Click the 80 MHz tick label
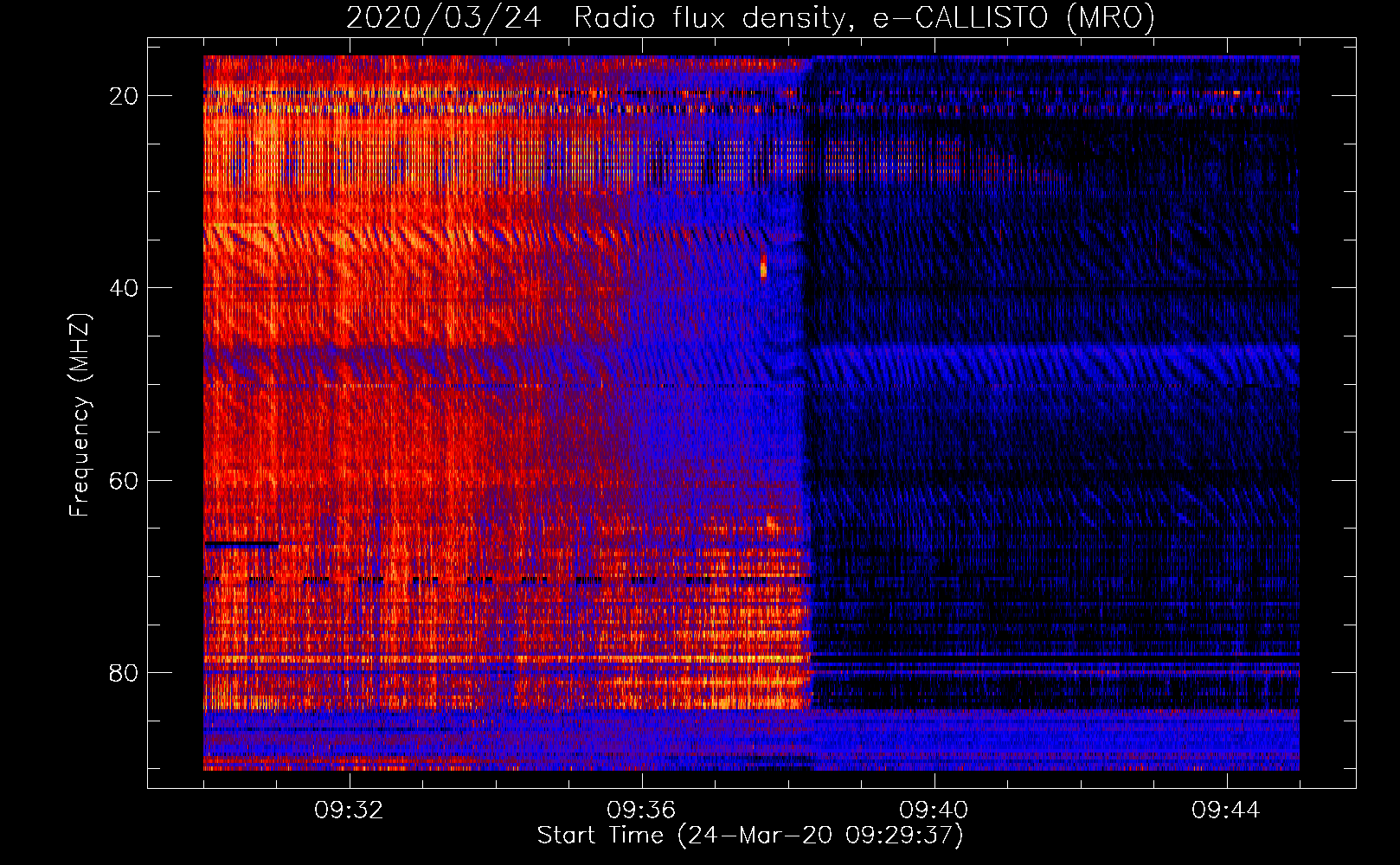The image size is (1400, 865). click(125, 672)
